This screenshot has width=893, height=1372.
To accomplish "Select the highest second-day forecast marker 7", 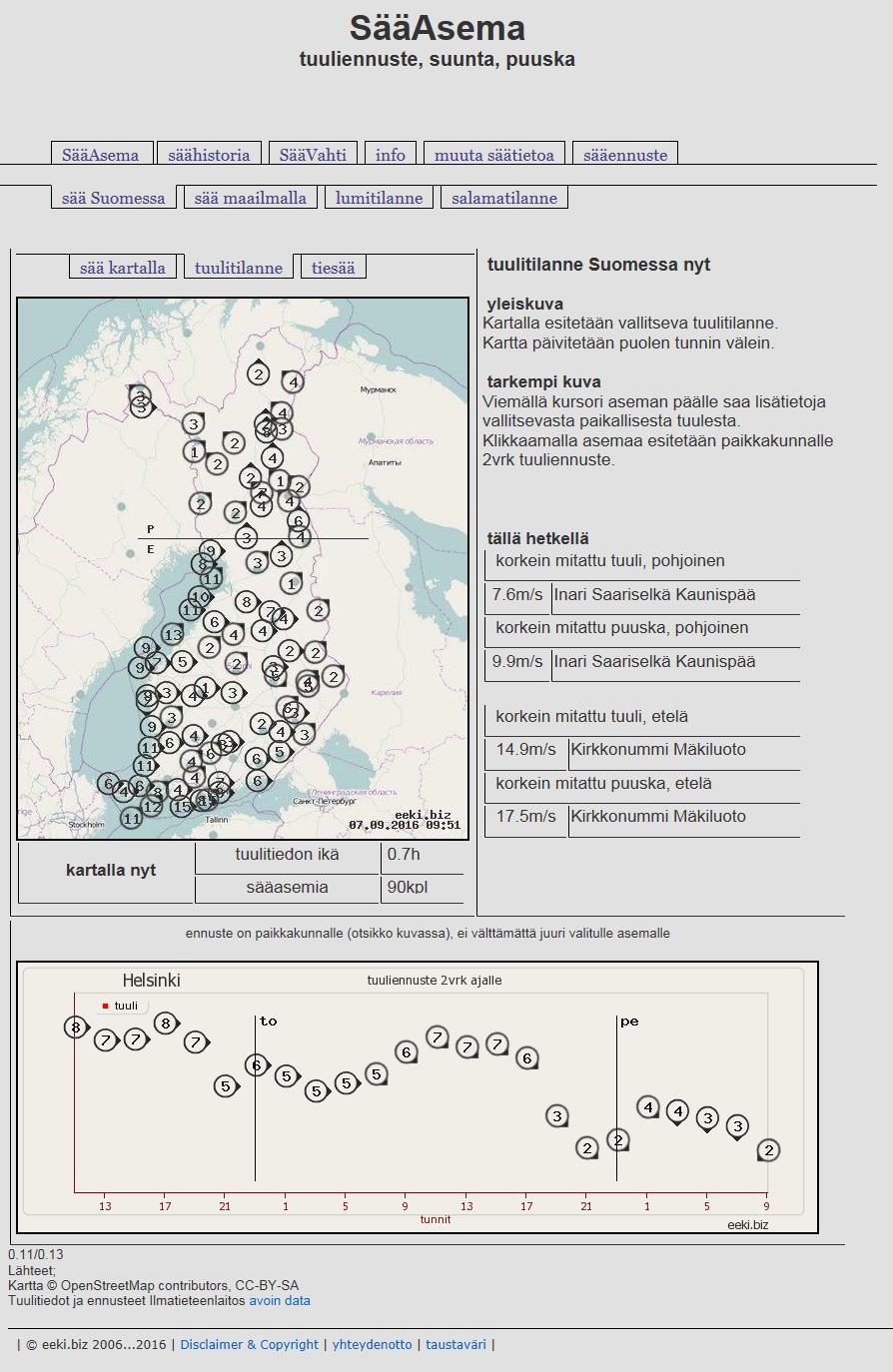I will pos(437,1037).
